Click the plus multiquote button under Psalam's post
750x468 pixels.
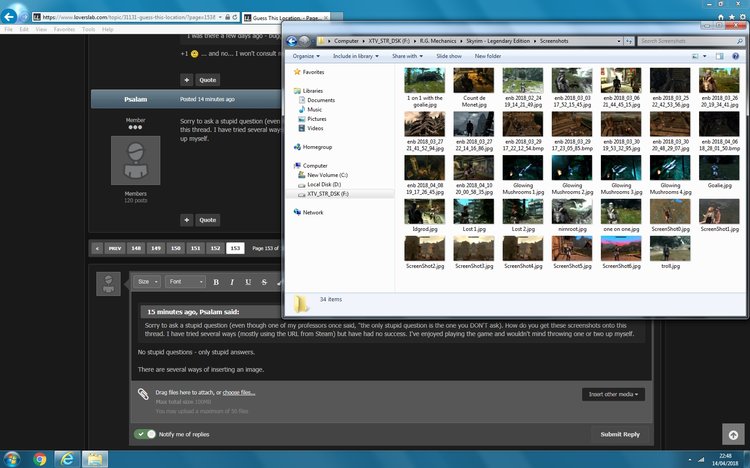[187, 220]
